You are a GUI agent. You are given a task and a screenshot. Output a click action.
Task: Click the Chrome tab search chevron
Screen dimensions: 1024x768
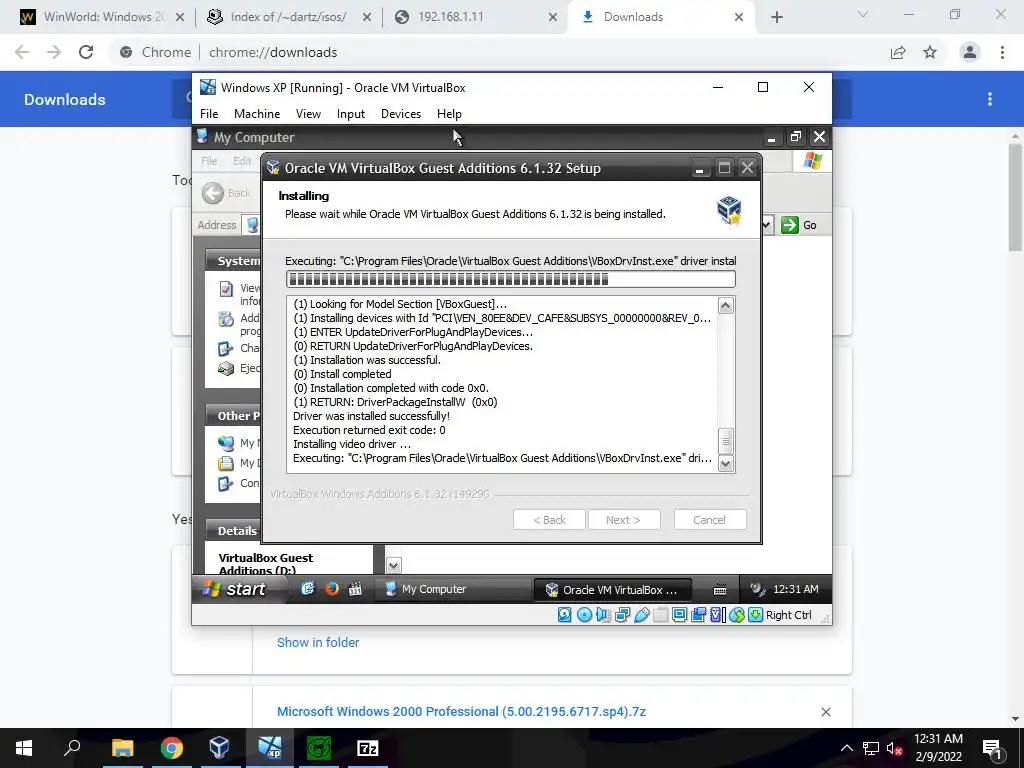coord(863,14)
